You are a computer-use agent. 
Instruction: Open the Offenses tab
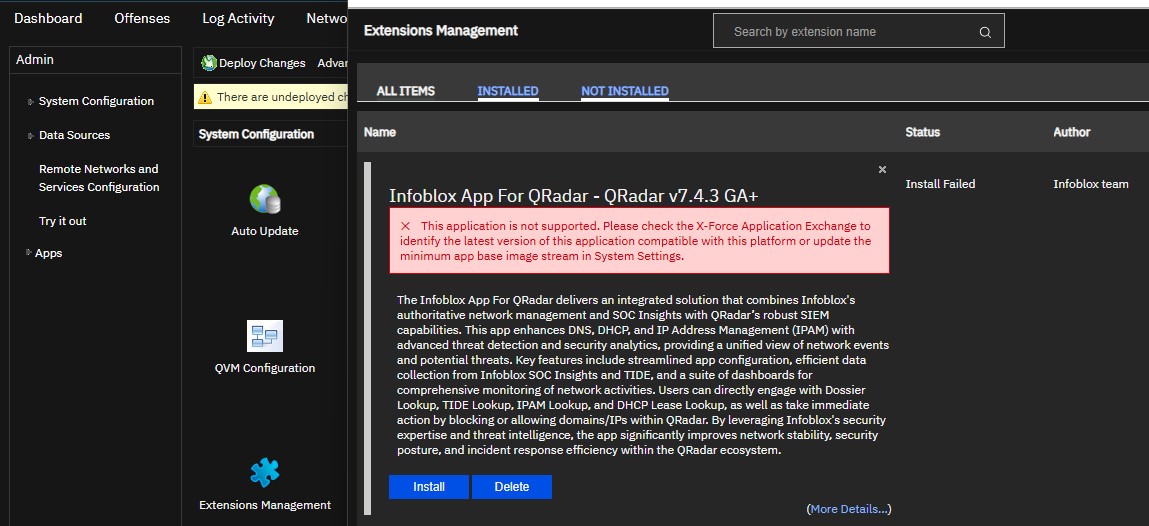click(142, 18)
